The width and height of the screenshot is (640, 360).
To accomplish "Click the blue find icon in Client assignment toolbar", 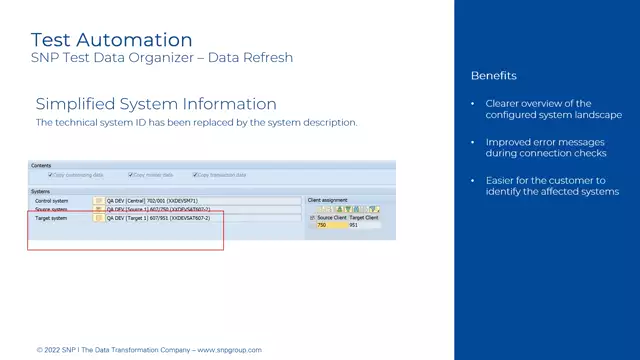I will click(x=356, y=209).
